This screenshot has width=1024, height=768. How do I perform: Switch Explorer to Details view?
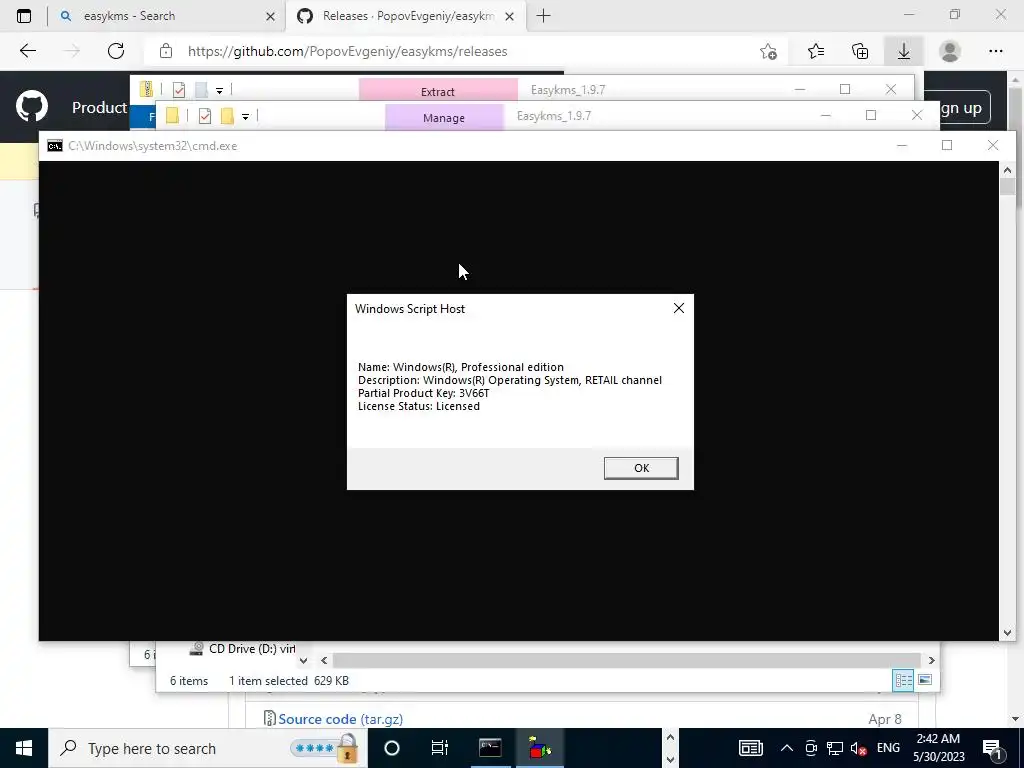pos(903,680)
